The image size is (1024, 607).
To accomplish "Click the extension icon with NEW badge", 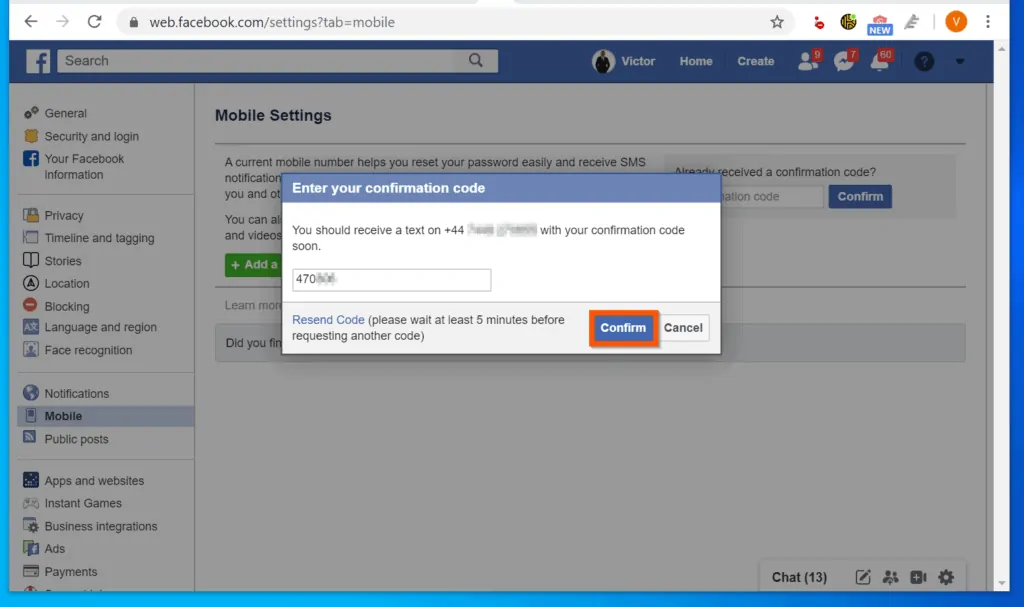I will click(x=880, y=24).
